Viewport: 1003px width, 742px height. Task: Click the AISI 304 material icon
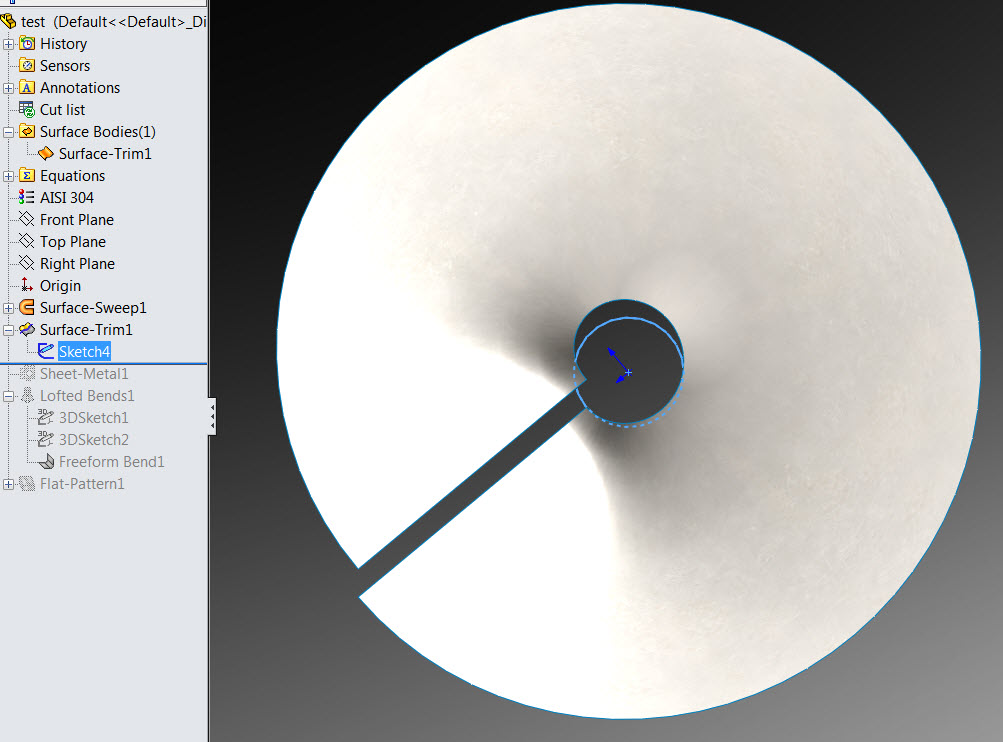click(27, 197)
